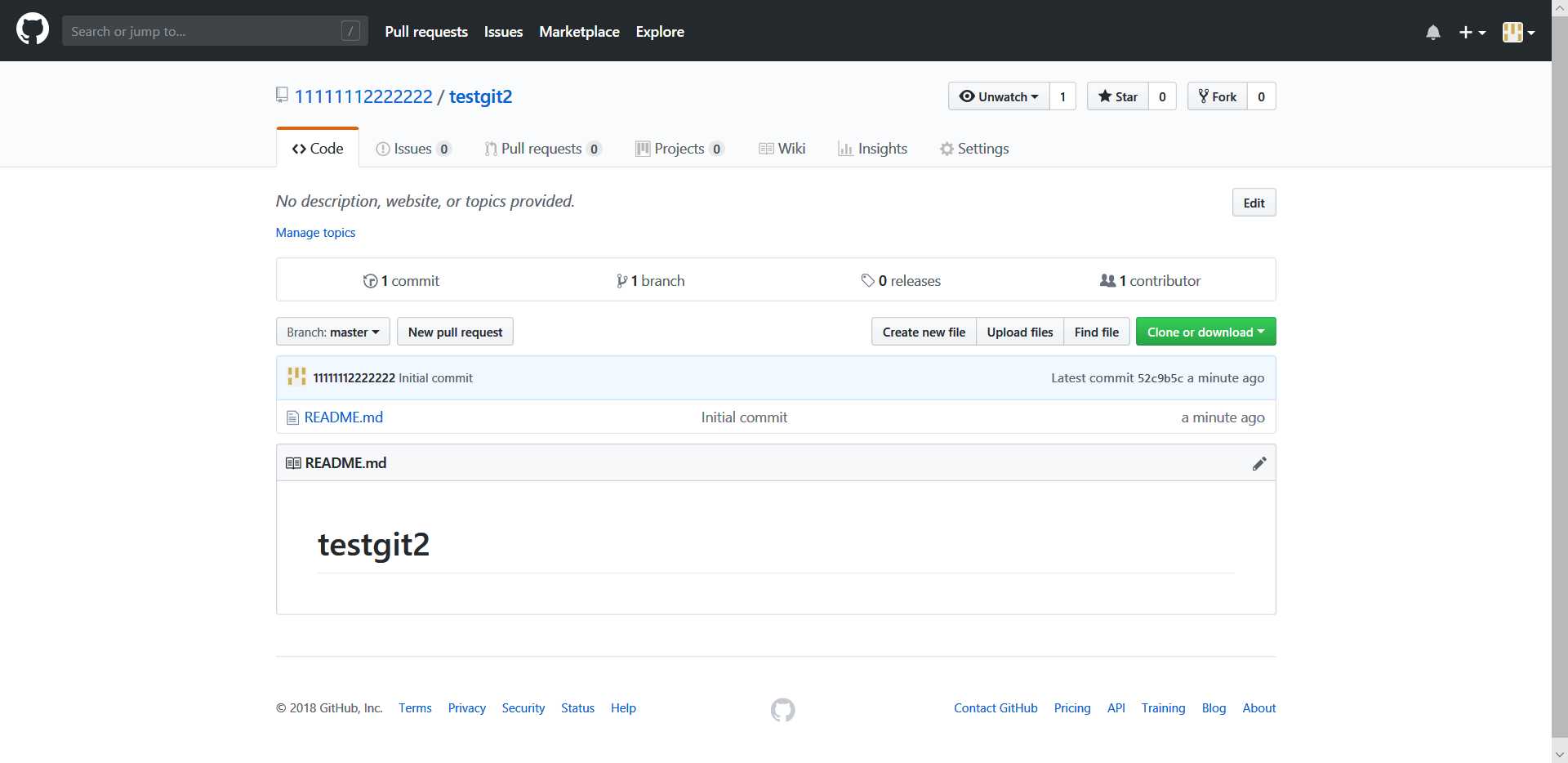Viewport: 1568px width, 763px height.
Task: Expand the Unwatch dropdown
Action: (x=999, y=96)
